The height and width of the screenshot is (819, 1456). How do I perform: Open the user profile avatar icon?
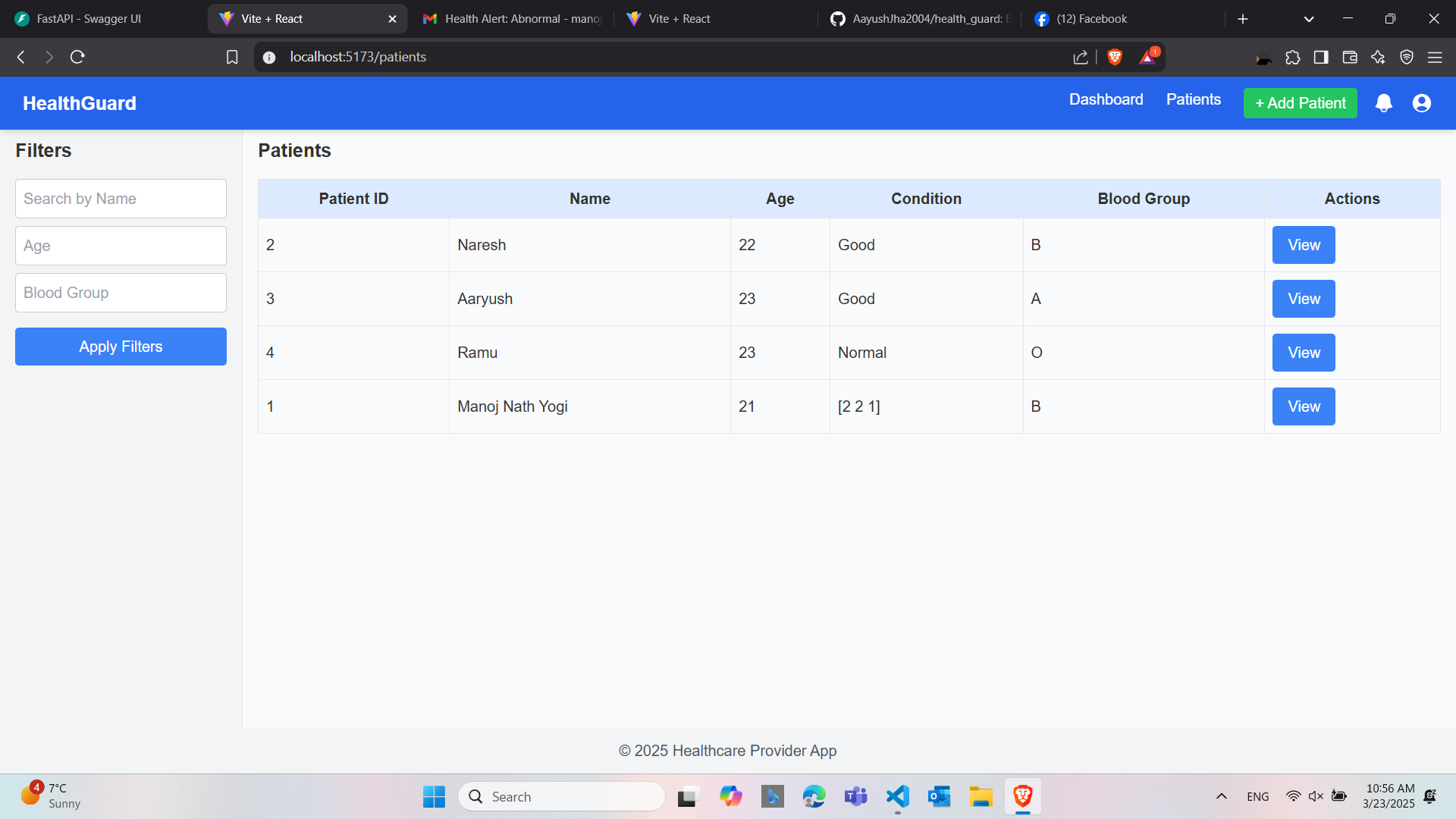(1421, 103)
